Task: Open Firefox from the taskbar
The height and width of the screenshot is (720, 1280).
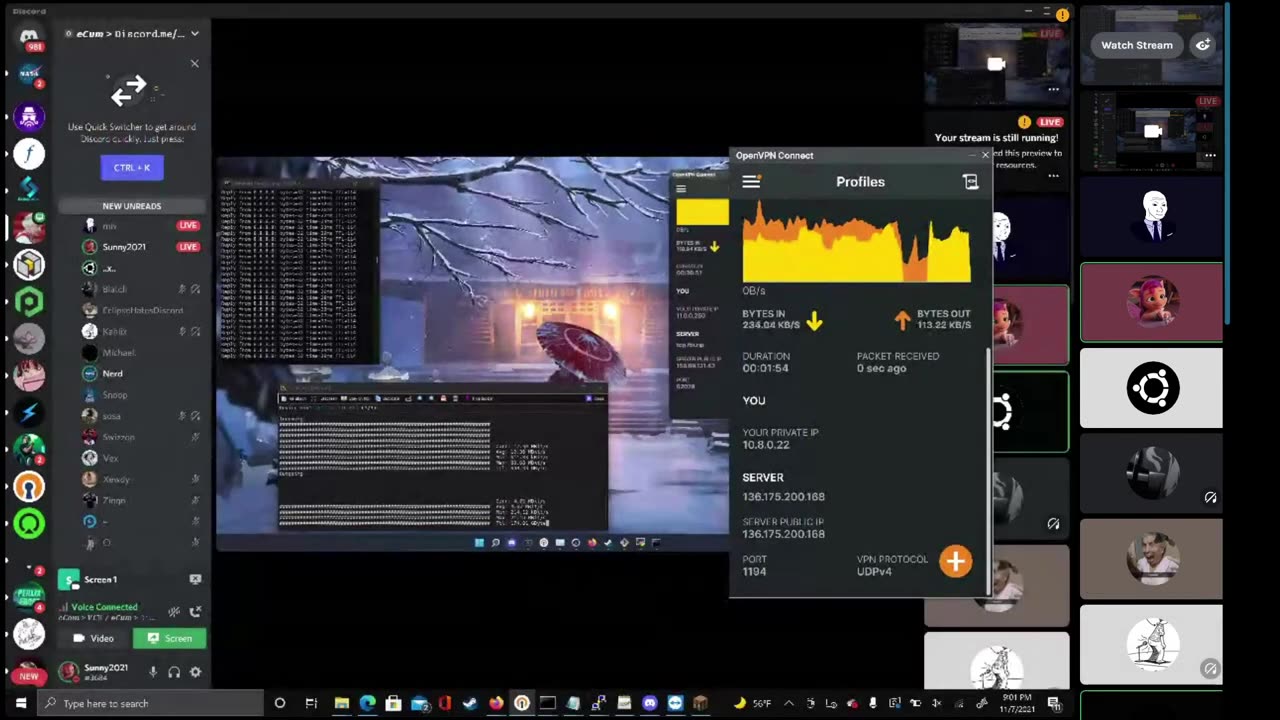Action: pos(496,703)
